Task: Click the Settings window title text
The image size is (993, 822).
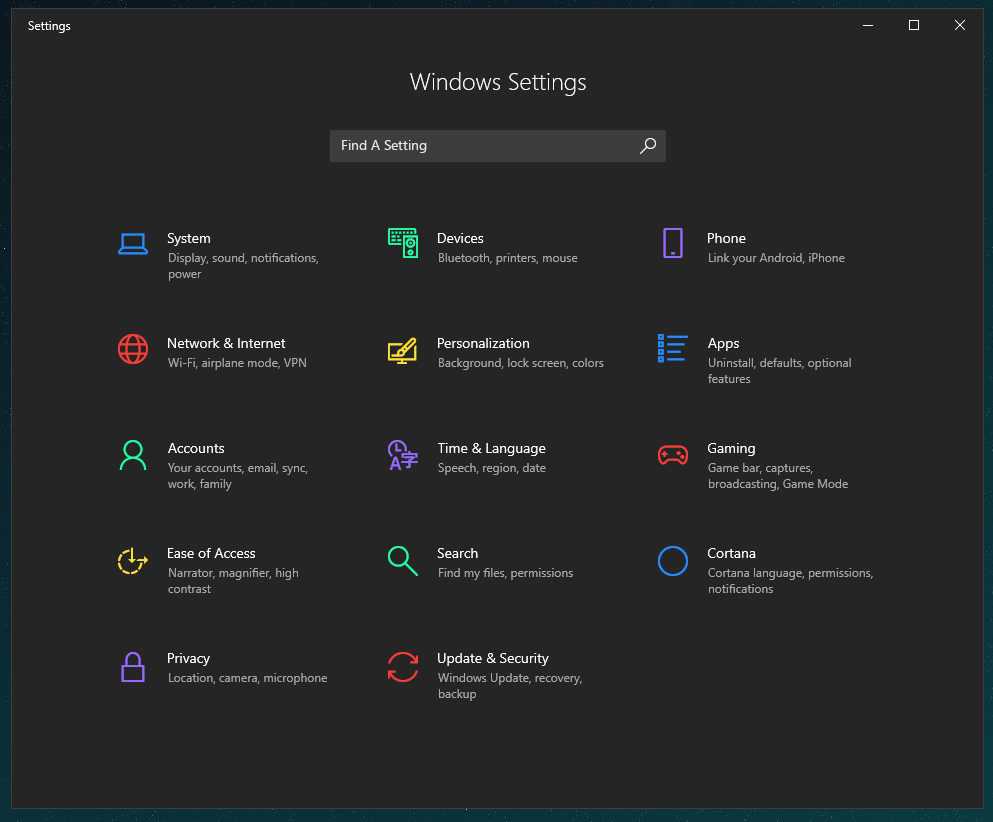Action: (x=49, y=26)
